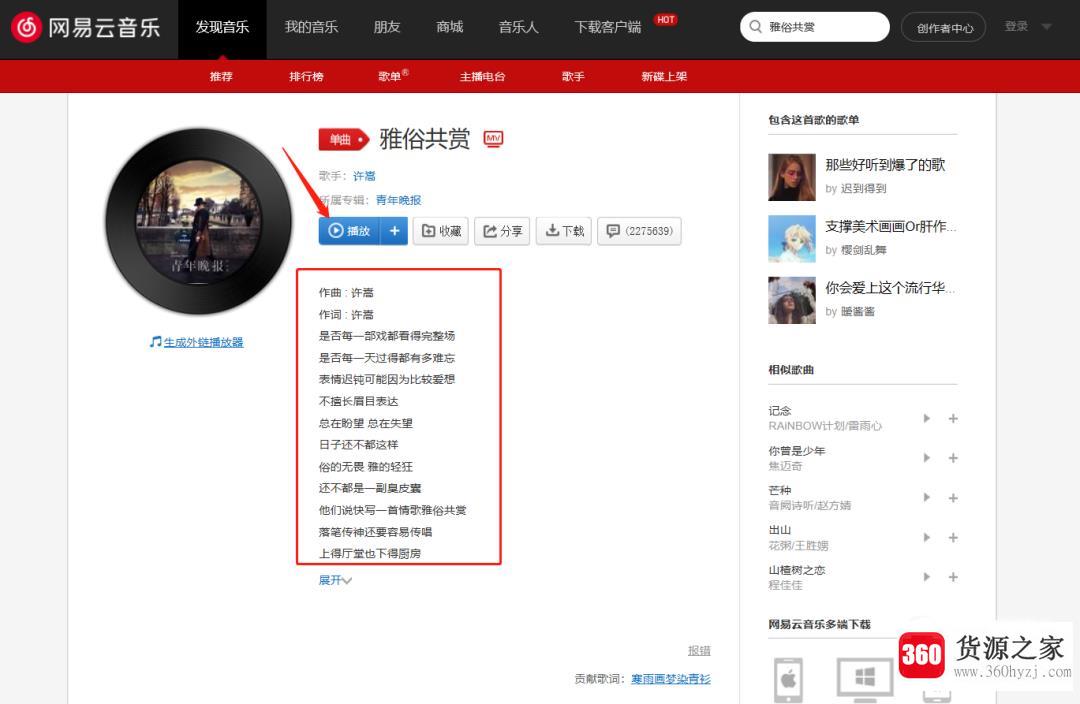Expand the lyrics with 展开

(x=335, y=580)
